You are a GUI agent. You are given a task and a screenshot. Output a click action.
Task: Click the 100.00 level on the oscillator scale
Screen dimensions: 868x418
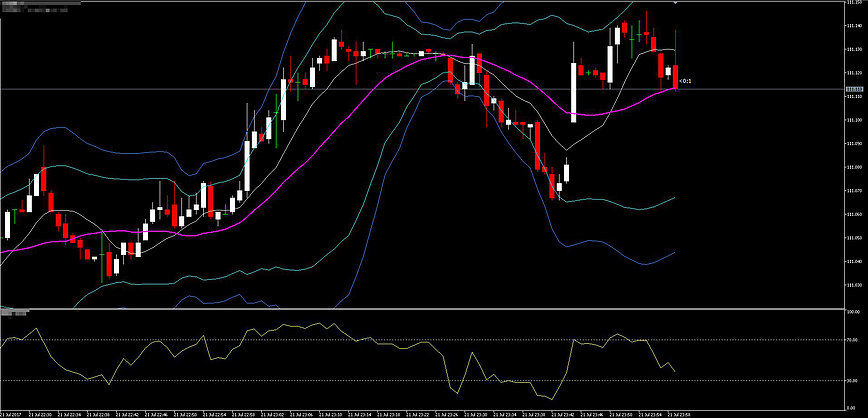(x=854, y=312)
